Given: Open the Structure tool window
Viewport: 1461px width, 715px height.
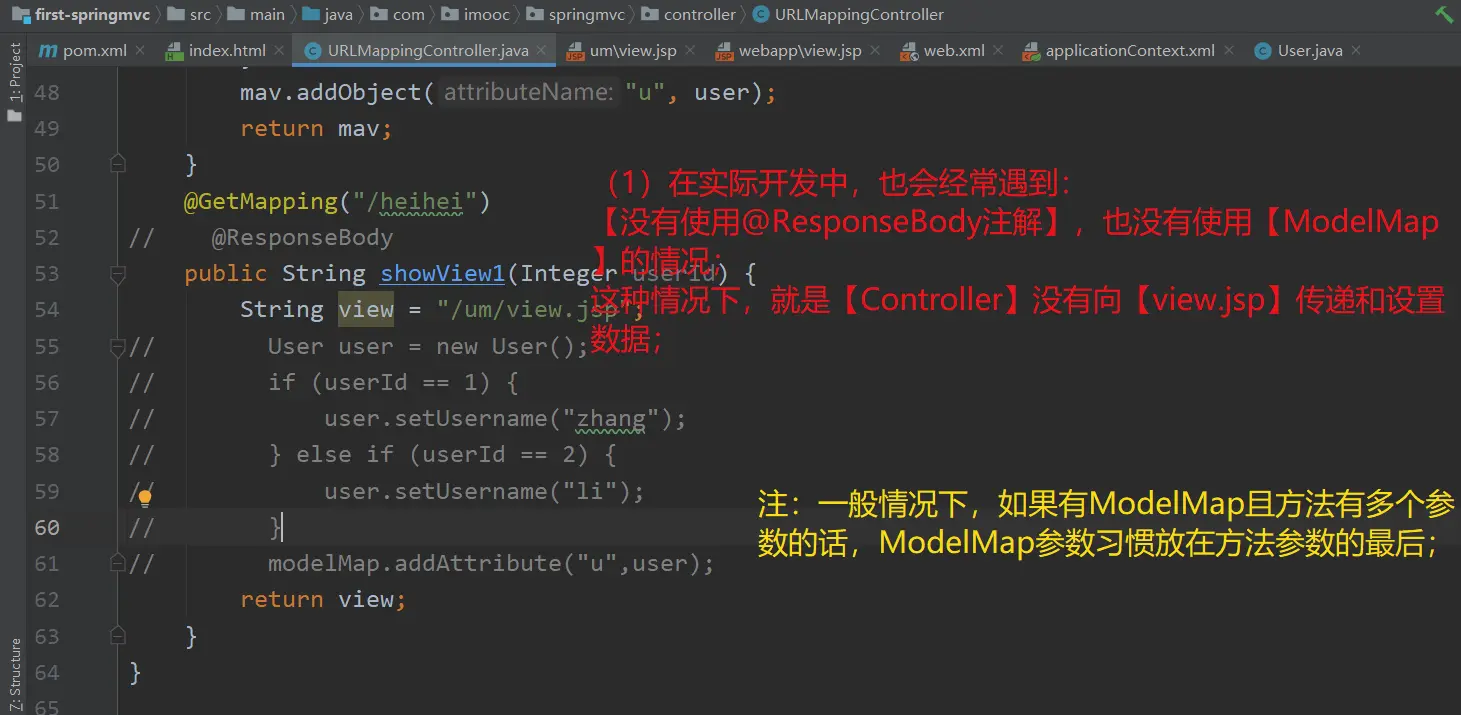Looking at the screenshot, I should coord(14,667).
